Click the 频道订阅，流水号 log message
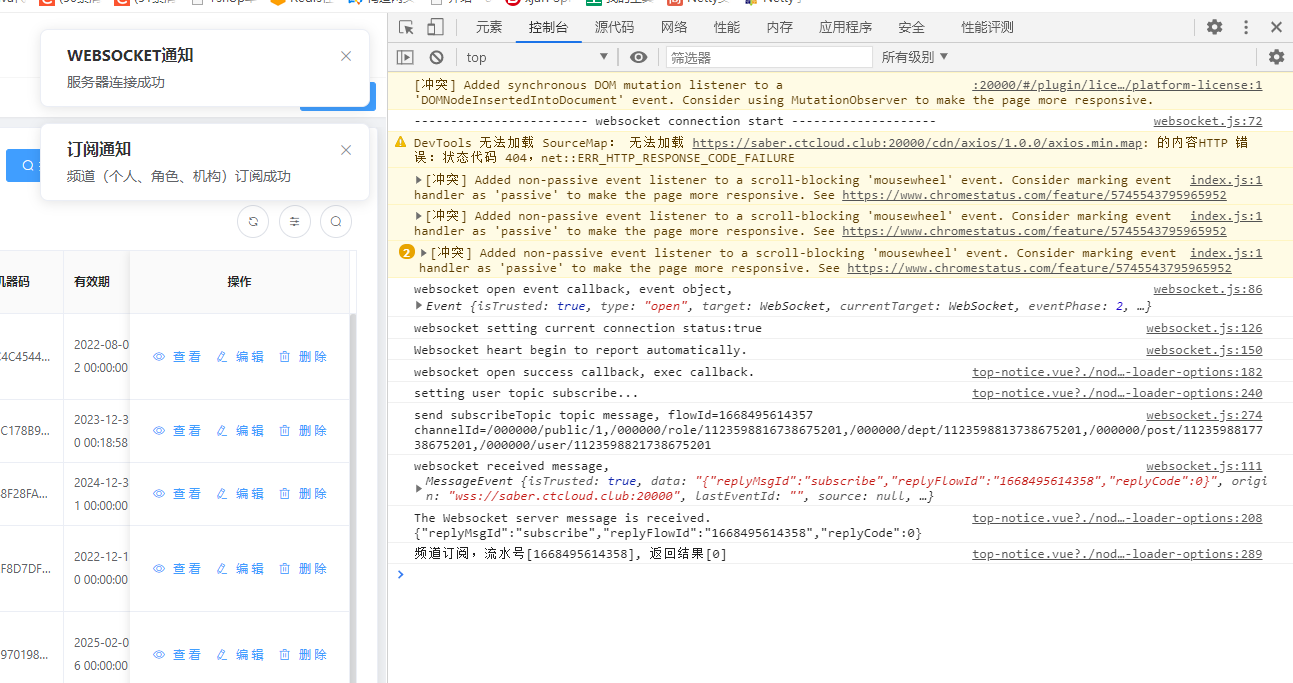This screenshot has width=1293, height=683. pos(570,554)
